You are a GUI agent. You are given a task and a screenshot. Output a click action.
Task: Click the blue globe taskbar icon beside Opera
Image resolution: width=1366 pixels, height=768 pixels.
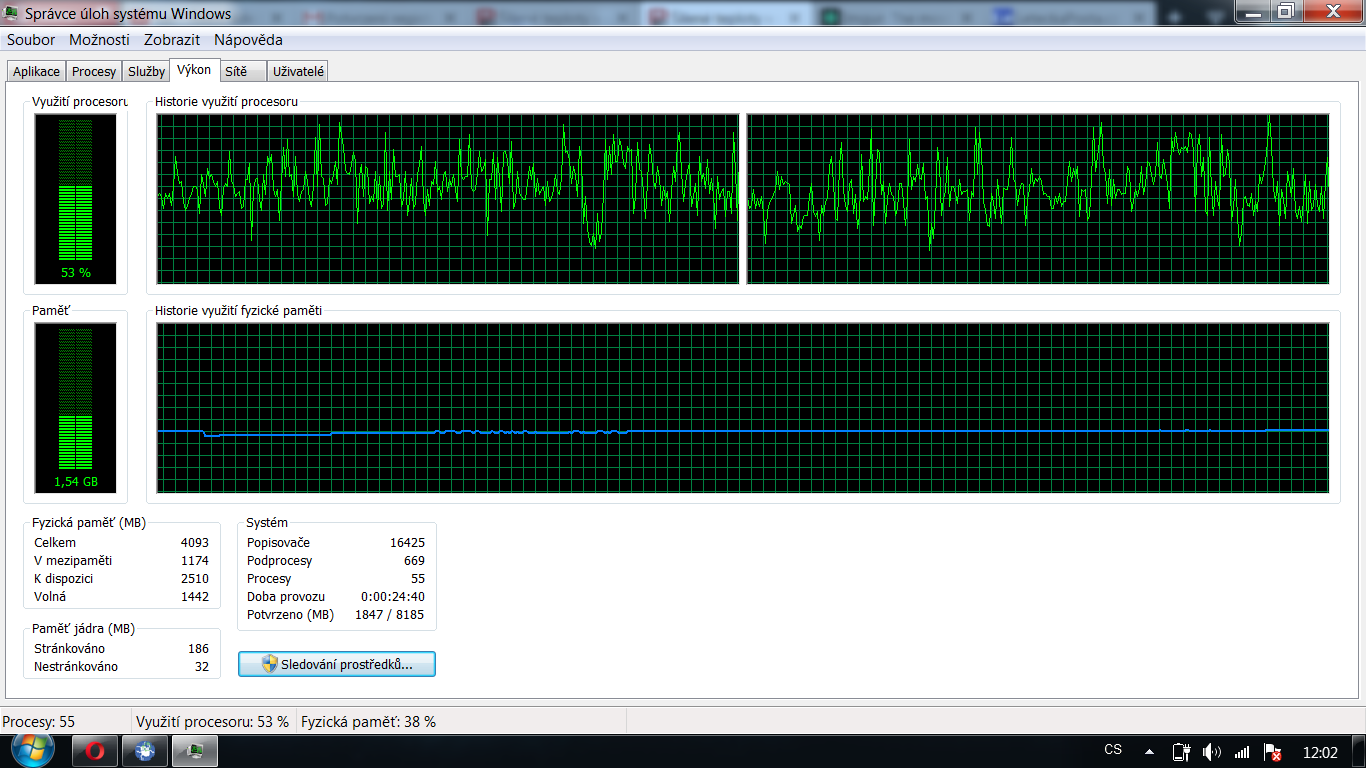point(145,751)
